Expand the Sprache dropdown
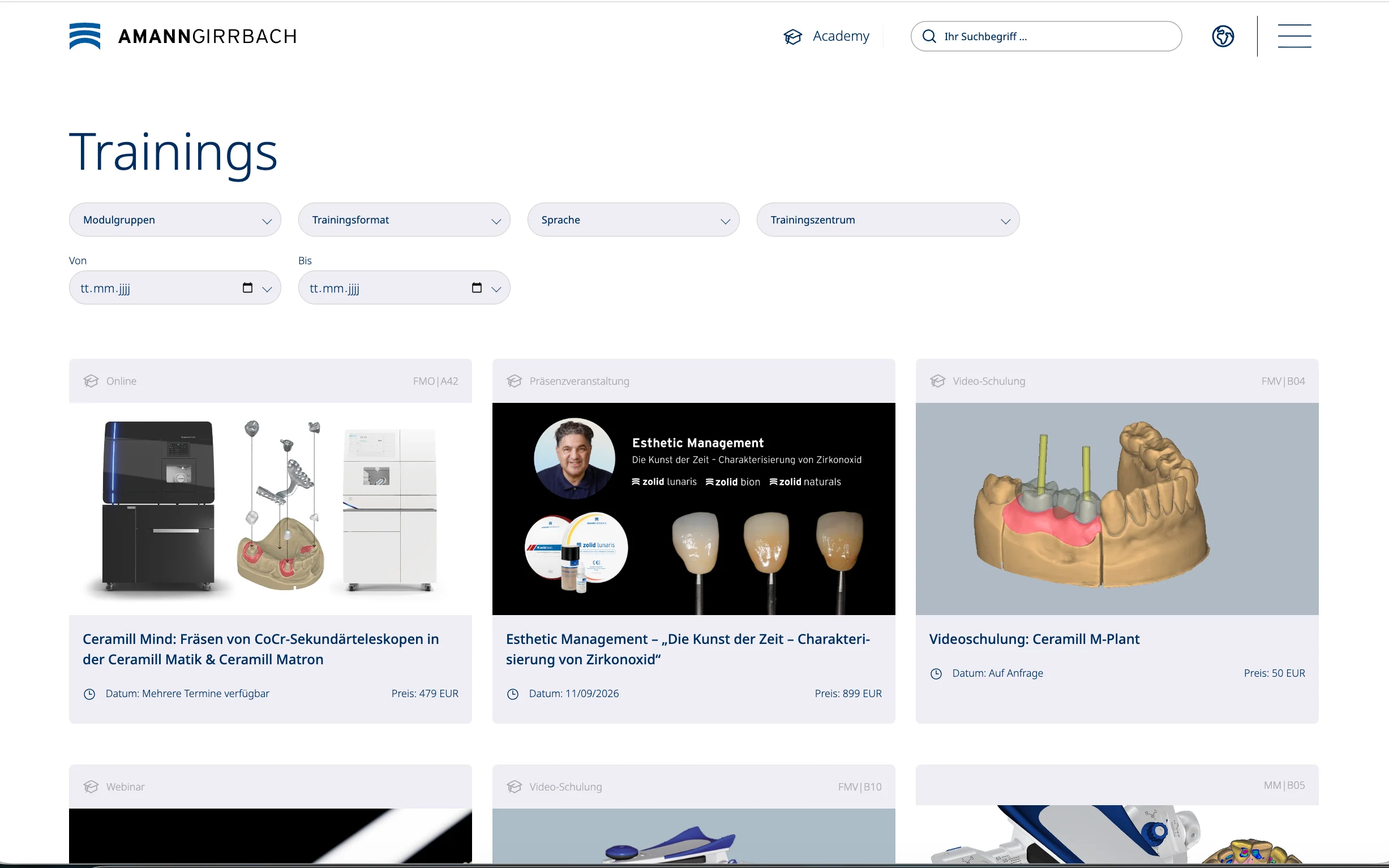The image size is (1389, 868). tap(633, 220)
